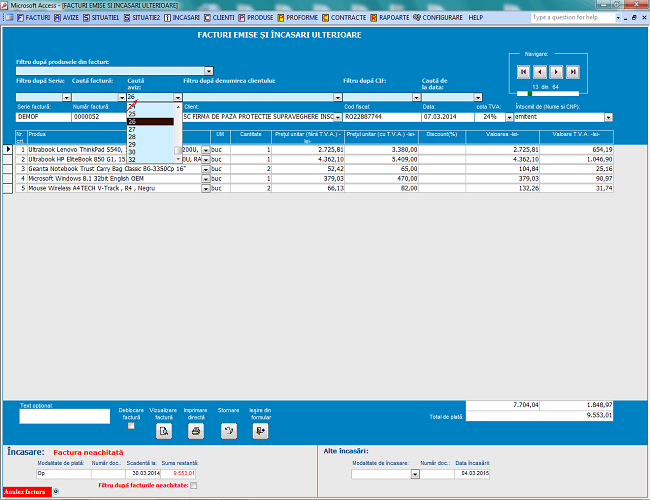Open cota TVA 24% dropdown

pos(509,117)
